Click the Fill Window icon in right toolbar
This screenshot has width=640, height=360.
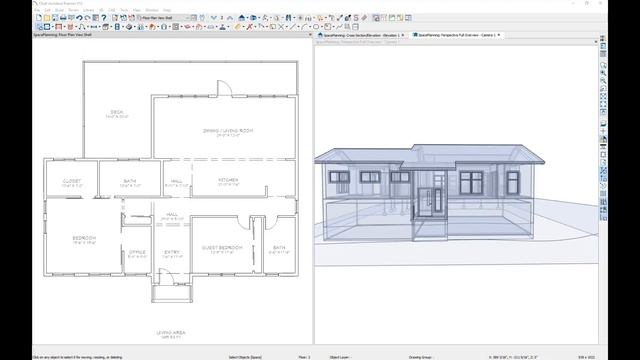click(x=603, y=96)
